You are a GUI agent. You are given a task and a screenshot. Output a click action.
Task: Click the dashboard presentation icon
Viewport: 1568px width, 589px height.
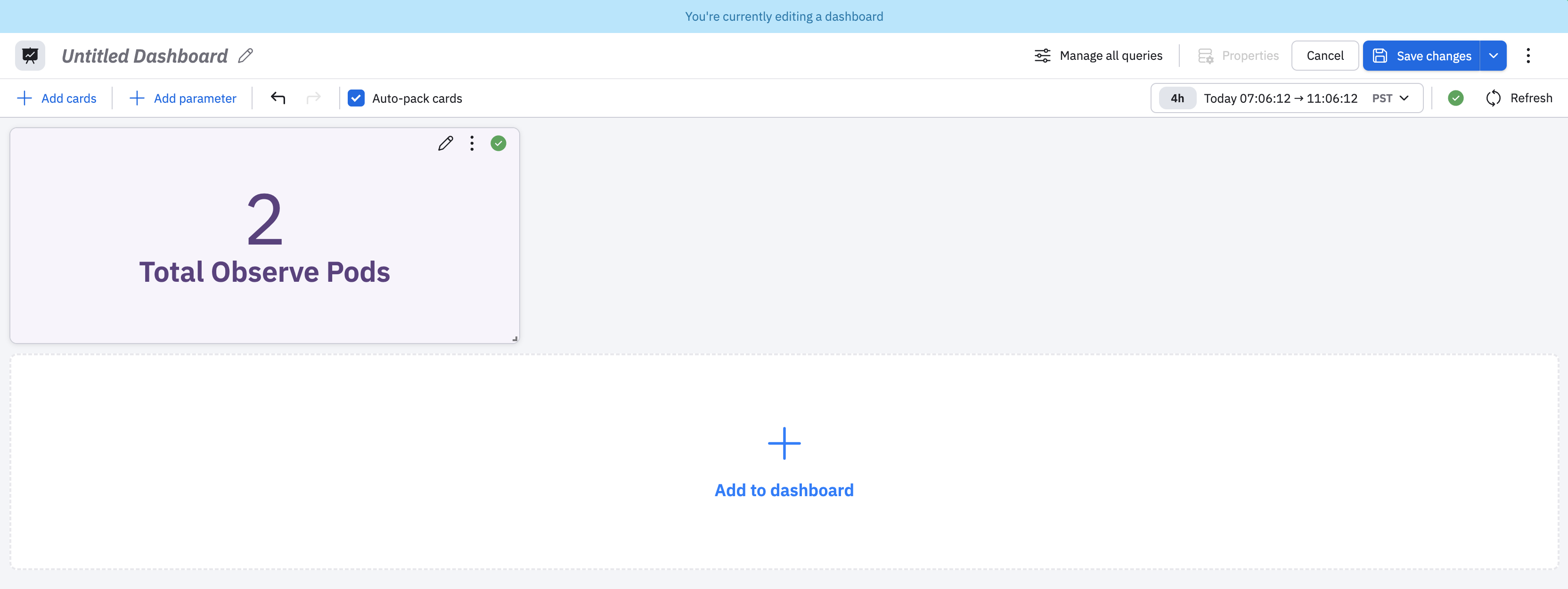pyautogui.click(x=30, y=56)
